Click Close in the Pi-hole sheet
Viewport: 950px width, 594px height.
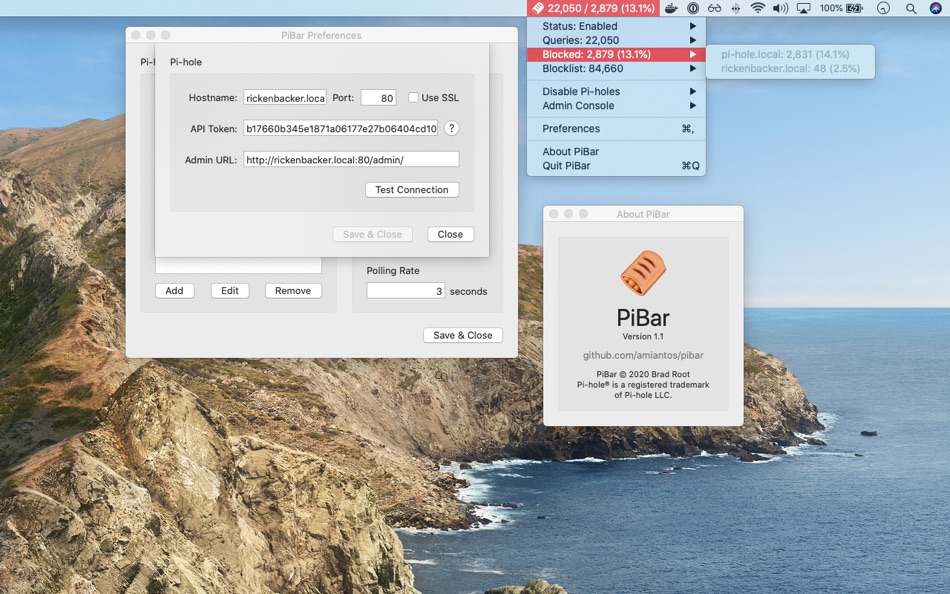(x=450, y=235)
